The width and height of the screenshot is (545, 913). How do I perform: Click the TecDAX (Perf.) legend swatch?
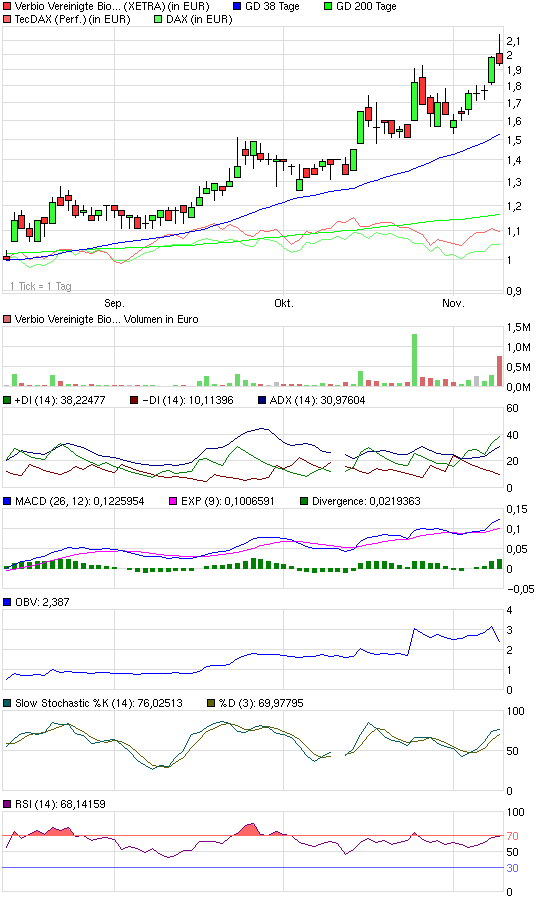tap(7, 20)
